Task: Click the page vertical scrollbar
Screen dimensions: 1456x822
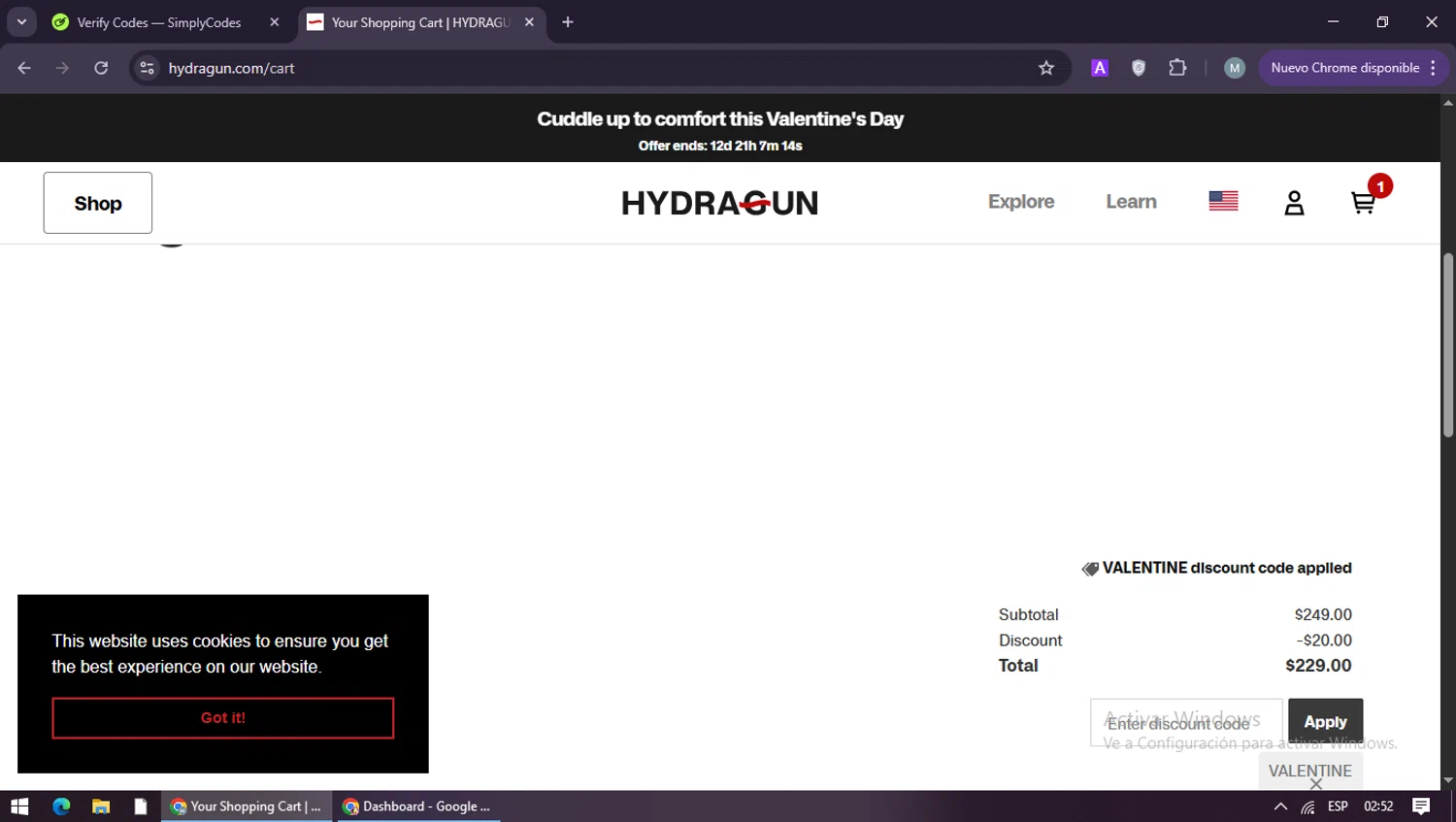Action: [1448, 345]
